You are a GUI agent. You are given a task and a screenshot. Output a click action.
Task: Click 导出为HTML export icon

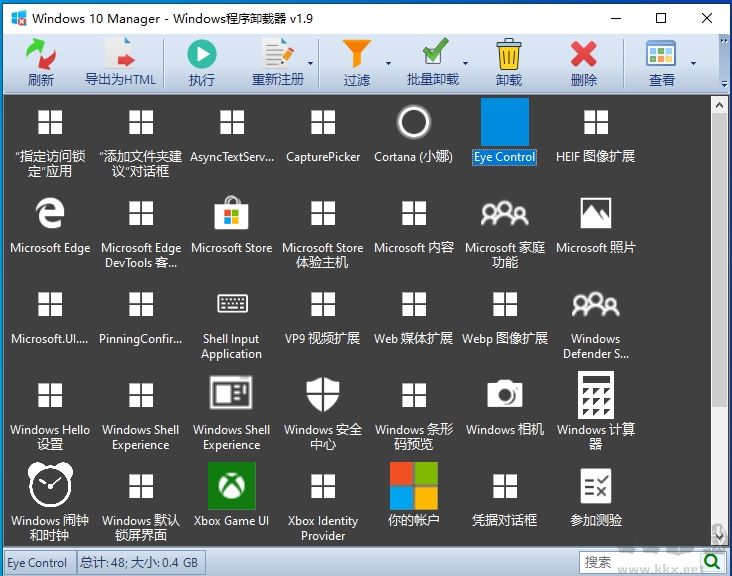tap(120, 54)
